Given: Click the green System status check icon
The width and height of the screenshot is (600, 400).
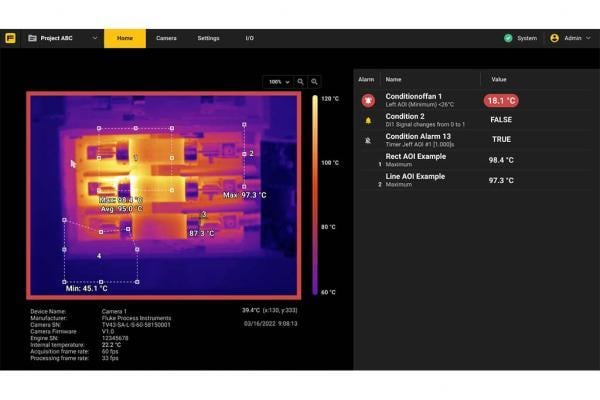Looking at the screenshot, I should (x=508, y=38).
